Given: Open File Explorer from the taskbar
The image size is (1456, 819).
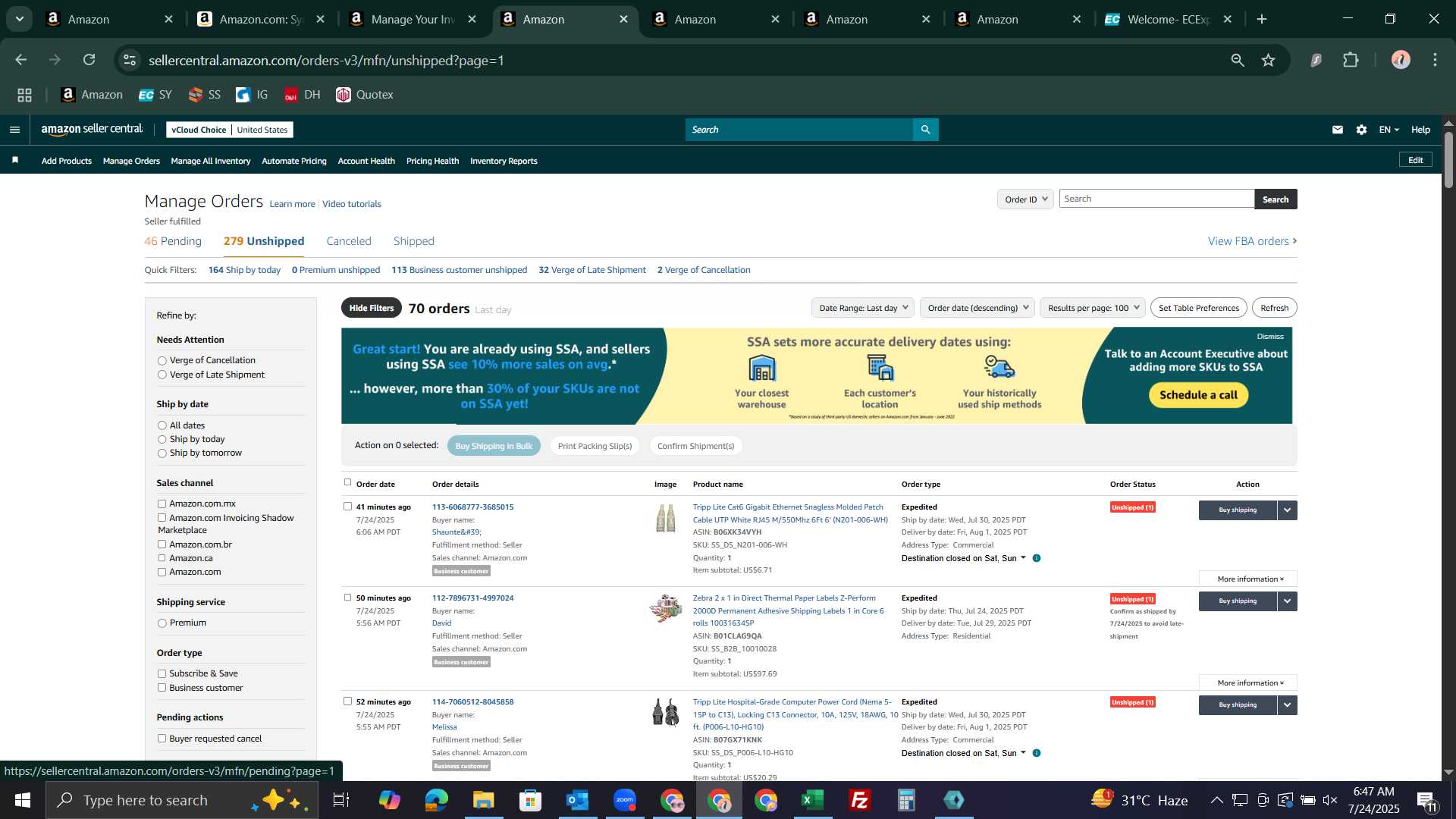Looking at the screenshot, I should (483, 800).
